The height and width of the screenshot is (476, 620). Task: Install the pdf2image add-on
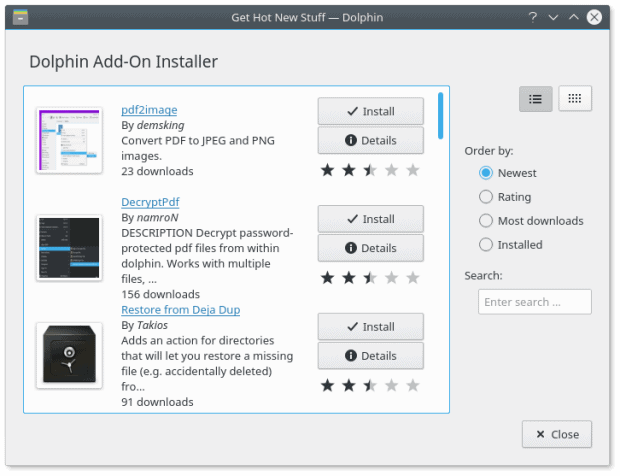pyautogui.click(x=370, y=111)
